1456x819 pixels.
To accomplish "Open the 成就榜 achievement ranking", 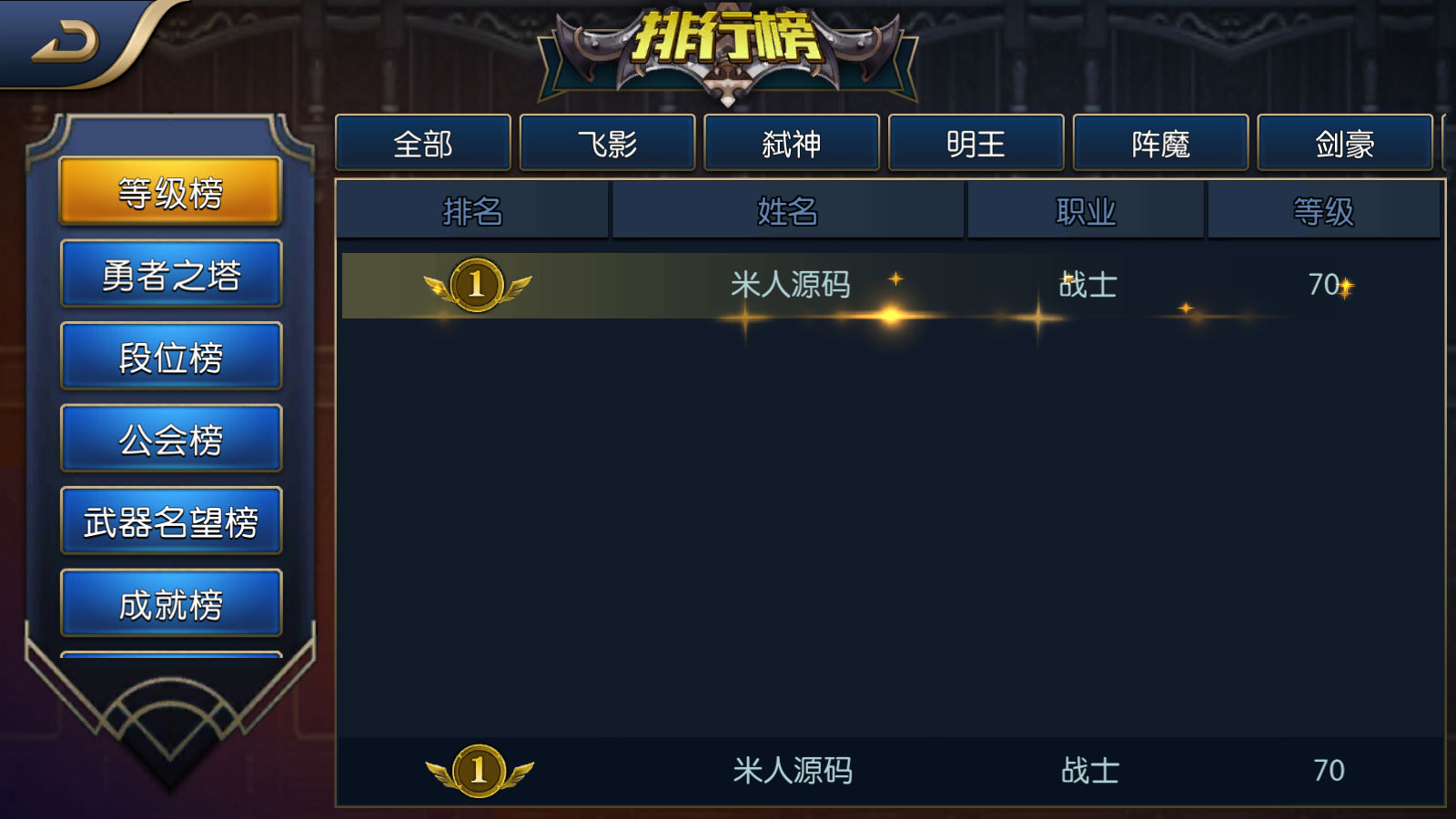I will [171, 603].
